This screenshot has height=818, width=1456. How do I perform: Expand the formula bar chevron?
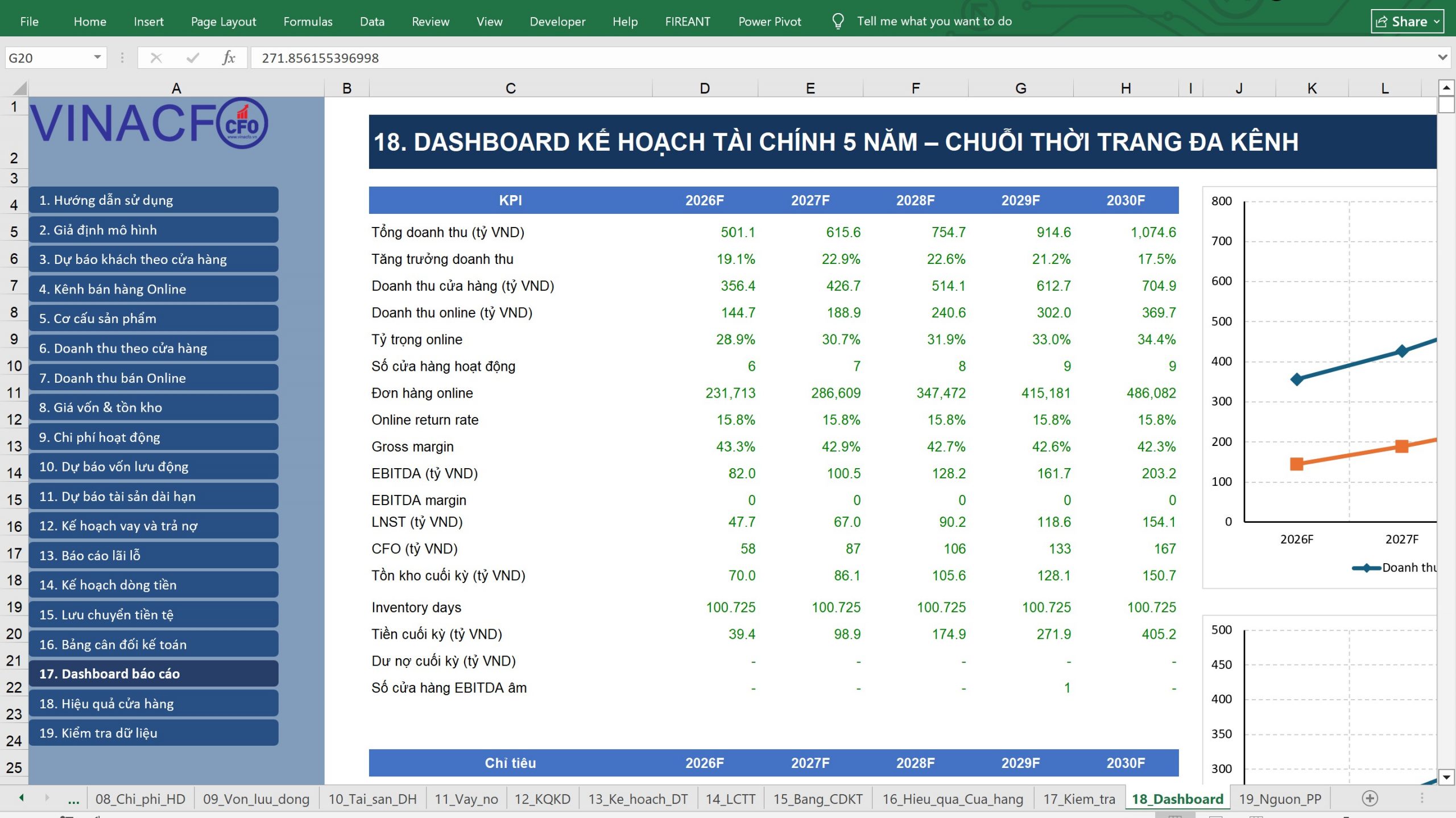point(1442,57)
